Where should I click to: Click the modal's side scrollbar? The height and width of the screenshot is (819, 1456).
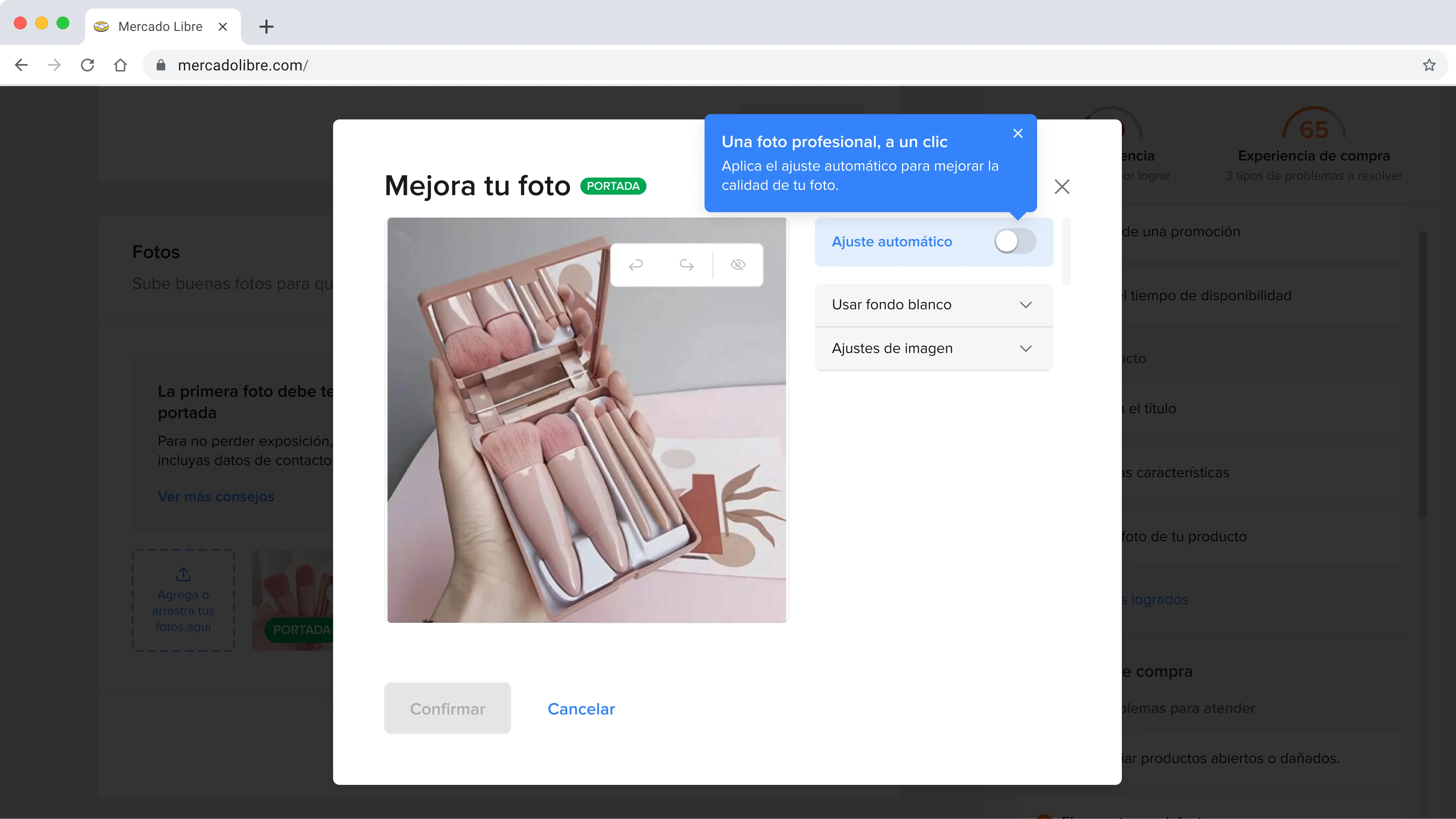tap(1066, 252)
